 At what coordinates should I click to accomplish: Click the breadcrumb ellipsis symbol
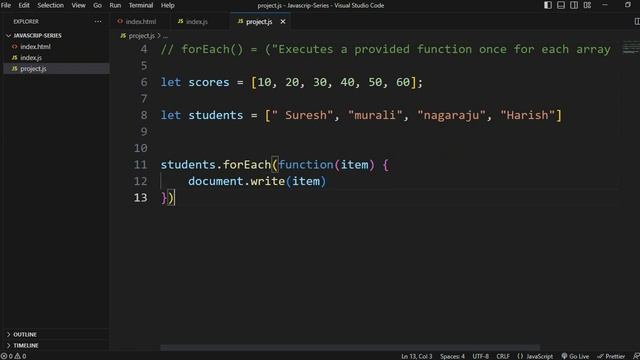165,36
